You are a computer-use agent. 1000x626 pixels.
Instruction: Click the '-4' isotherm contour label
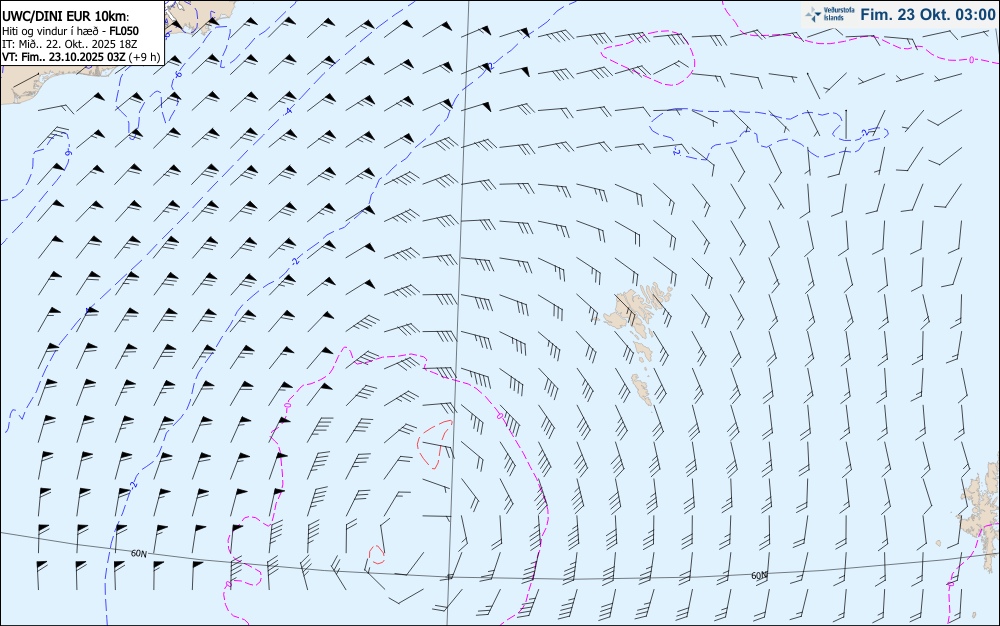pyautogui.click(x=288, y=111)
